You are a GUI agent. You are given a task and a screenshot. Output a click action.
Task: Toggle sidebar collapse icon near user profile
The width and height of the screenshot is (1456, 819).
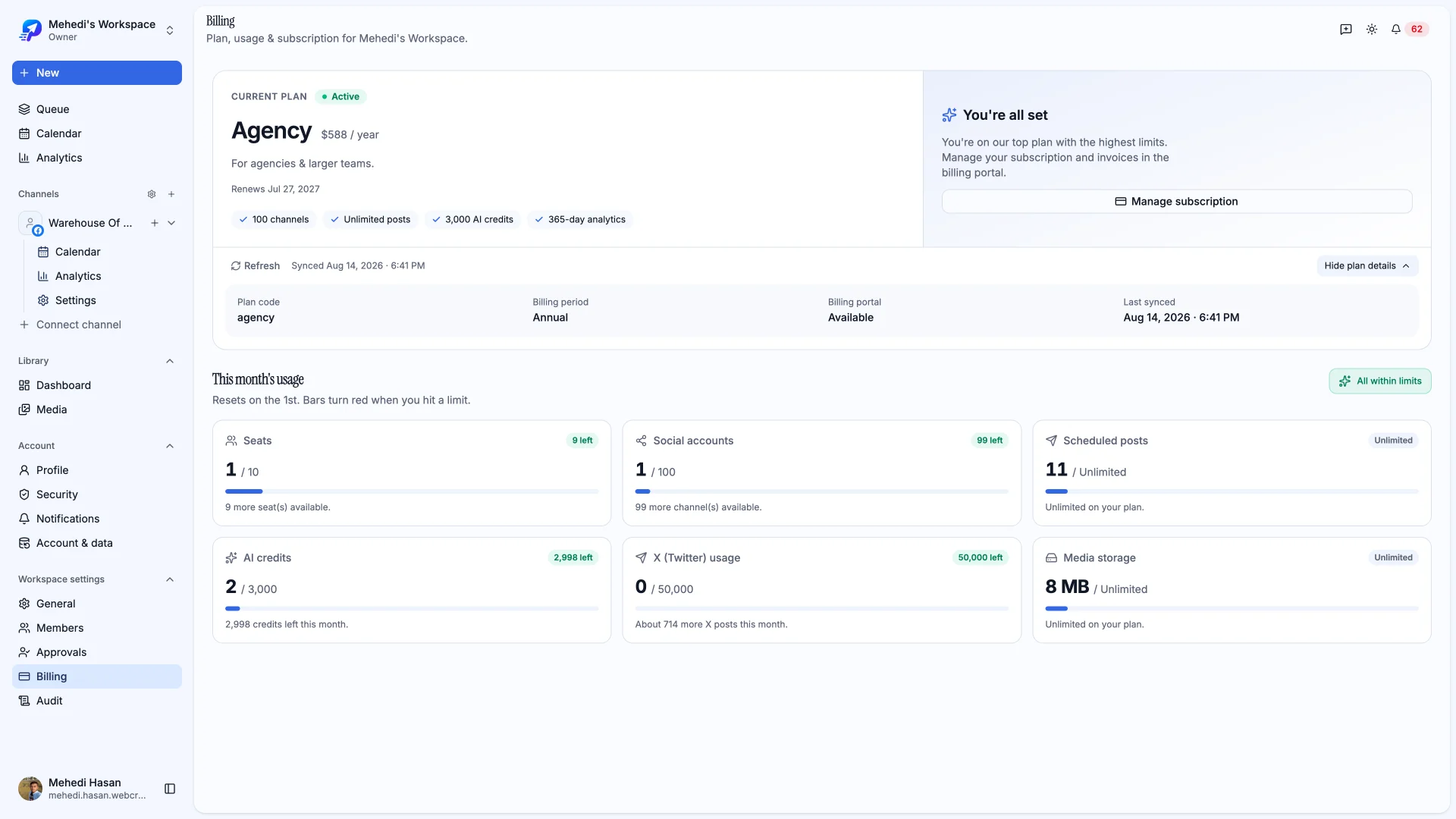[170, 789]
